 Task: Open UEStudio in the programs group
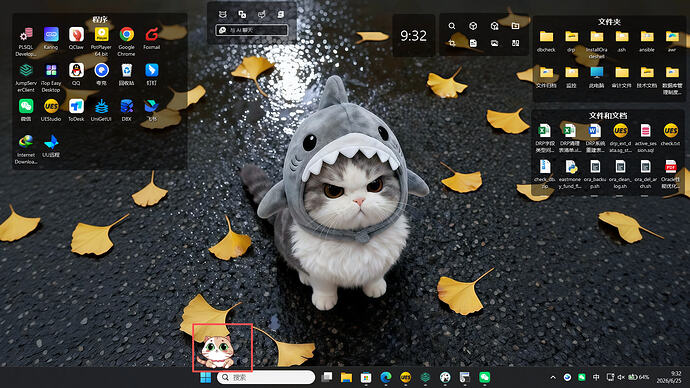[51, 110]
